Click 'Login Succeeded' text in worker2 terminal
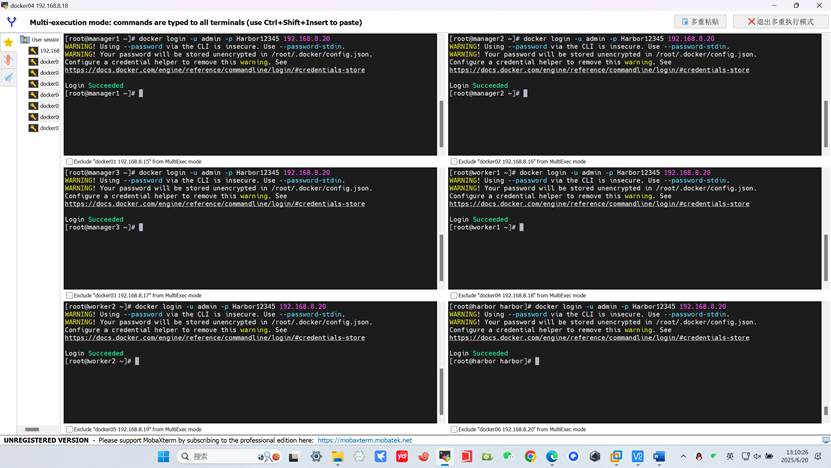 [94, 354]
